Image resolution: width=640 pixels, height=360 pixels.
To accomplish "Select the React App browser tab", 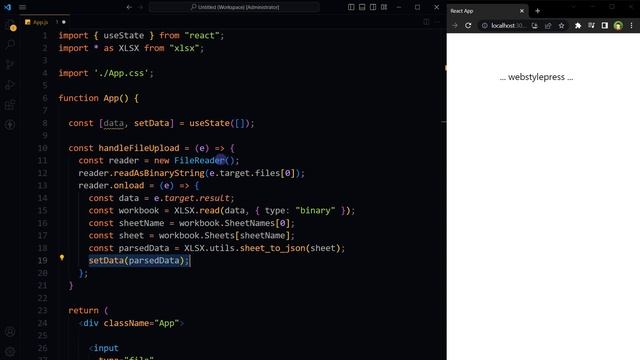I will tap(486, 11).
